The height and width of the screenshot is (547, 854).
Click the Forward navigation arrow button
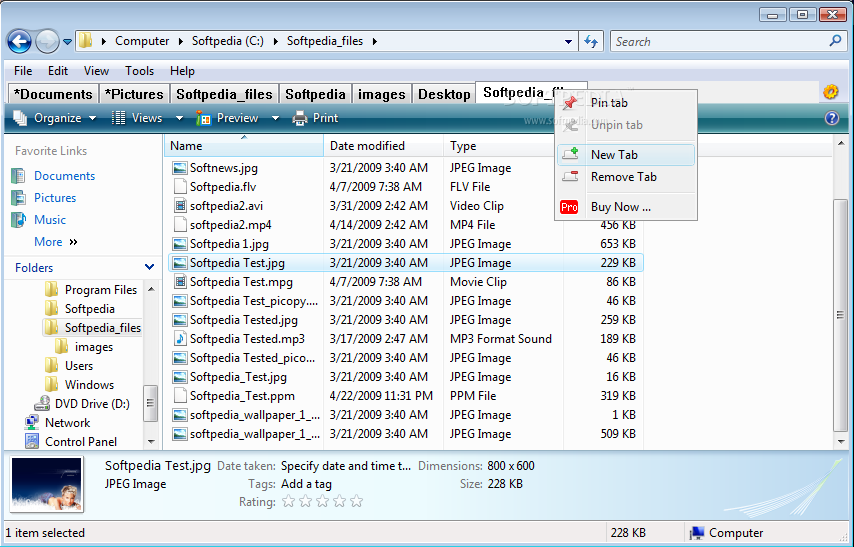(x=47, y=41)
